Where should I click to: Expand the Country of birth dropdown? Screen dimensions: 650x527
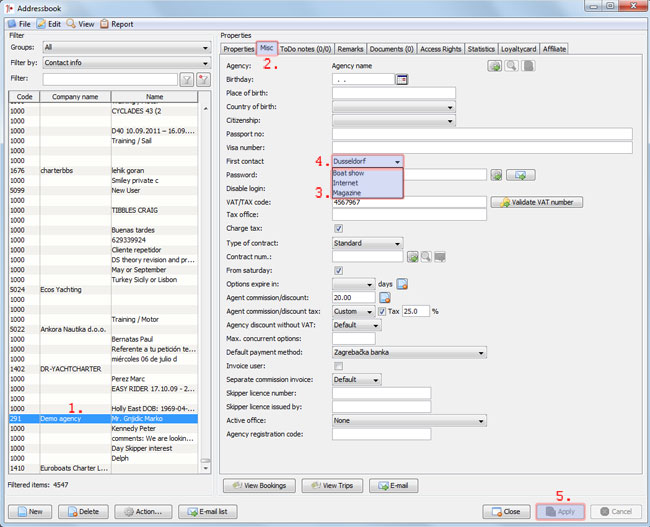[393, 107]
